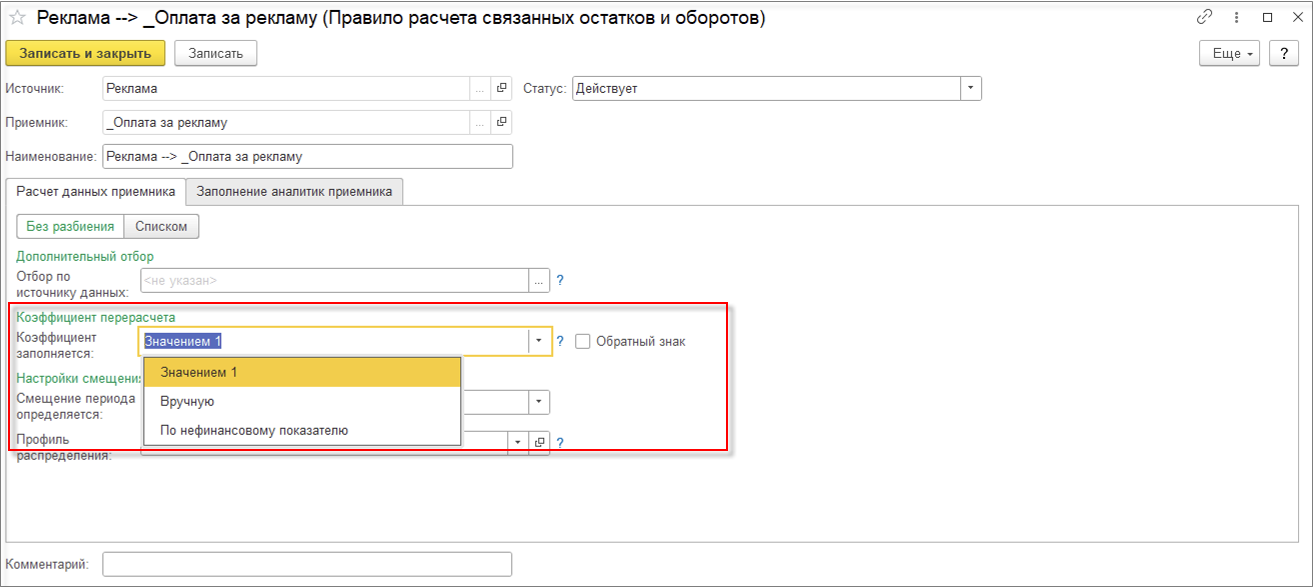The image size is (1313, 587).
Task: Click the copy link icon in title bar
Action: pos(1204,18)
